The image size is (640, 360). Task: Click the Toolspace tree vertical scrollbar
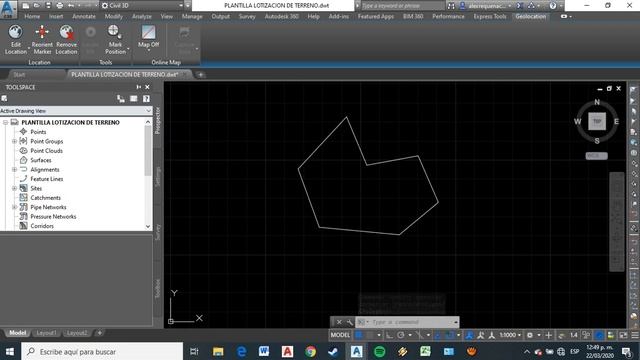click(148, 173)
